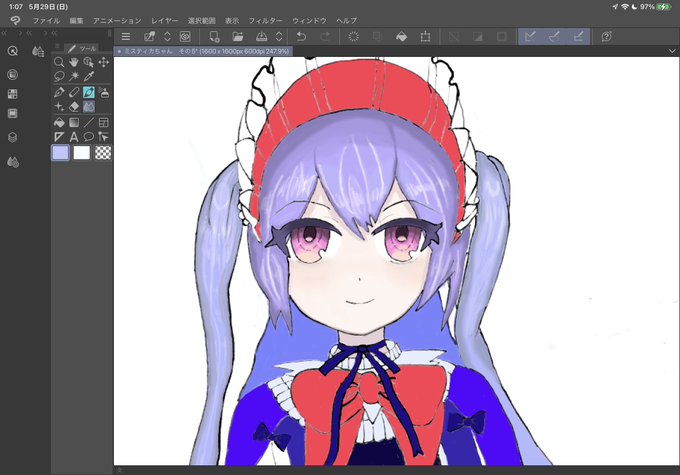680x475 pixels.
Task: Select the Operation object tool
Action: tap(88, 62)
